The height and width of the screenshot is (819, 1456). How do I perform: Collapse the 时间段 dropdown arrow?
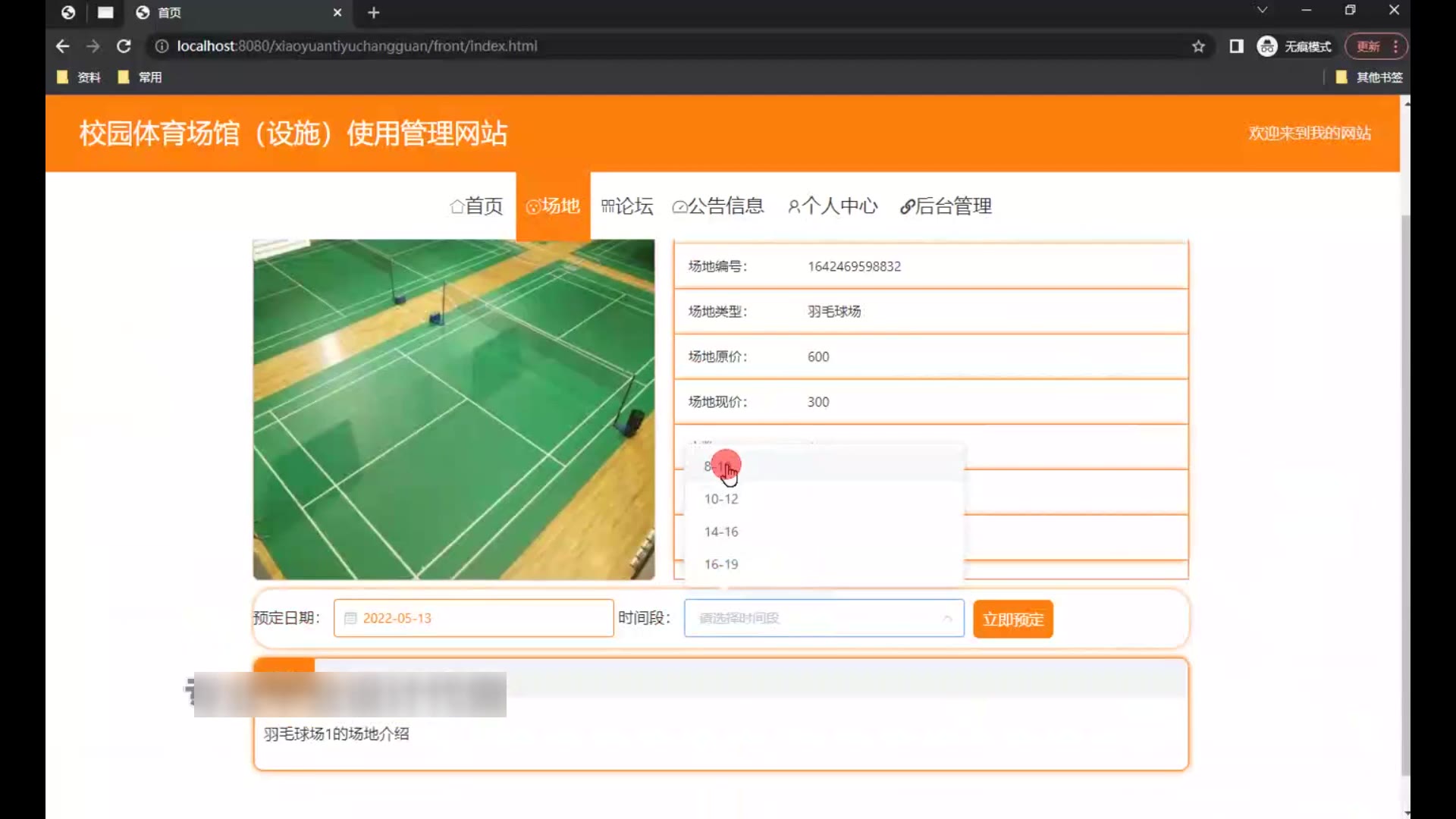click(947, 618)
